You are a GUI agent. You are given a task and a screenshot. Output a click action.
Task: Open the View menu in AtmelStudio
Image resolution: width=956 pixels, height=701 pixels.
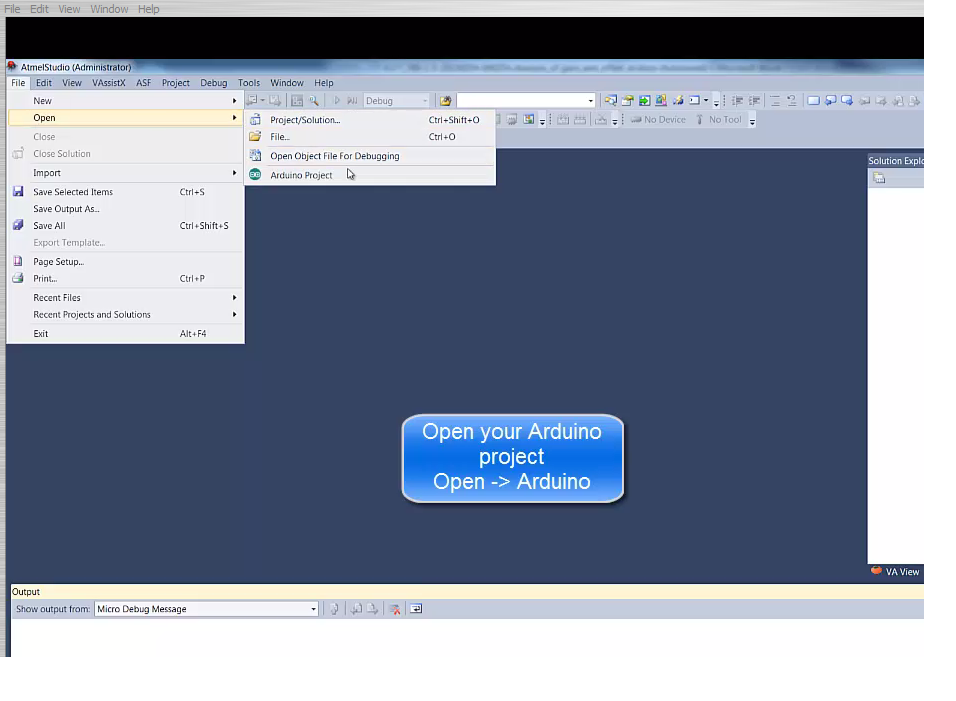click(71, 83)
